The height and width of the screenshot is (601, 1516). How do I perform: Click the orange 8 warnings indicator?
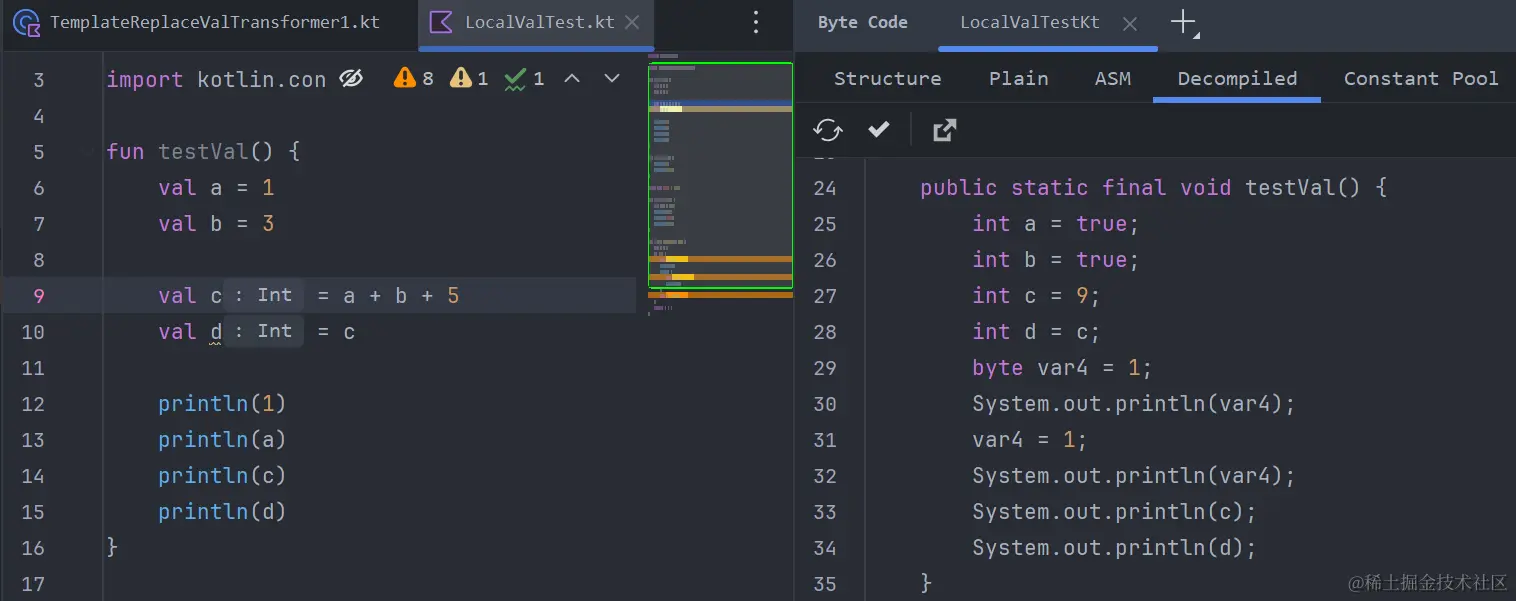pyautogui.click(x=414, y=78)
